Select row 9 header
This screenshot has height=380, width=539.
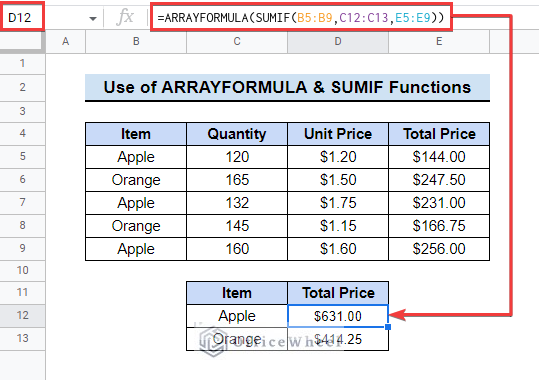22,248
